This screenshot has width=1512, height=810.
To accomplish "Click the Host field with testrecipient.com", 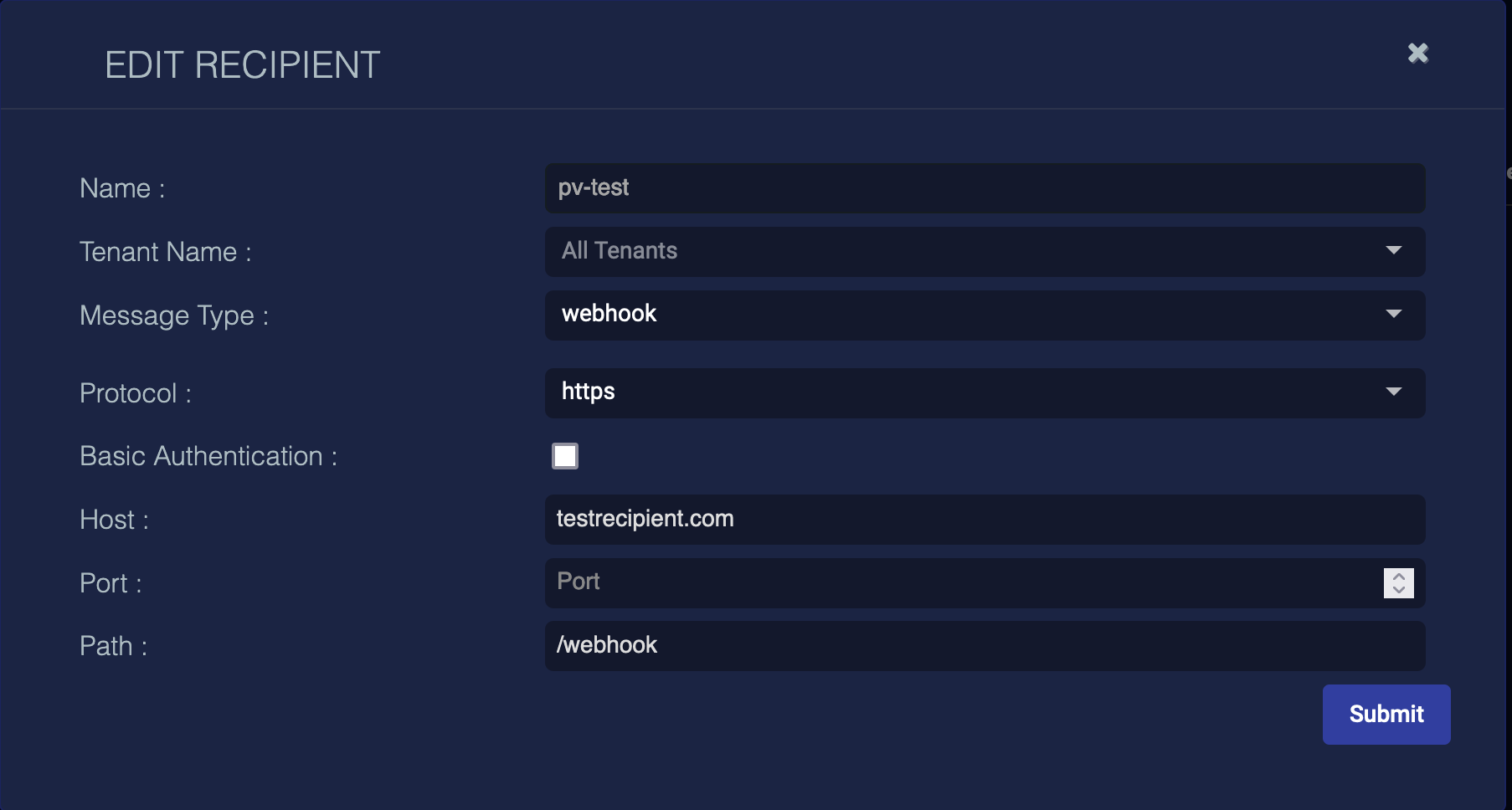I will tap(984, 520).
